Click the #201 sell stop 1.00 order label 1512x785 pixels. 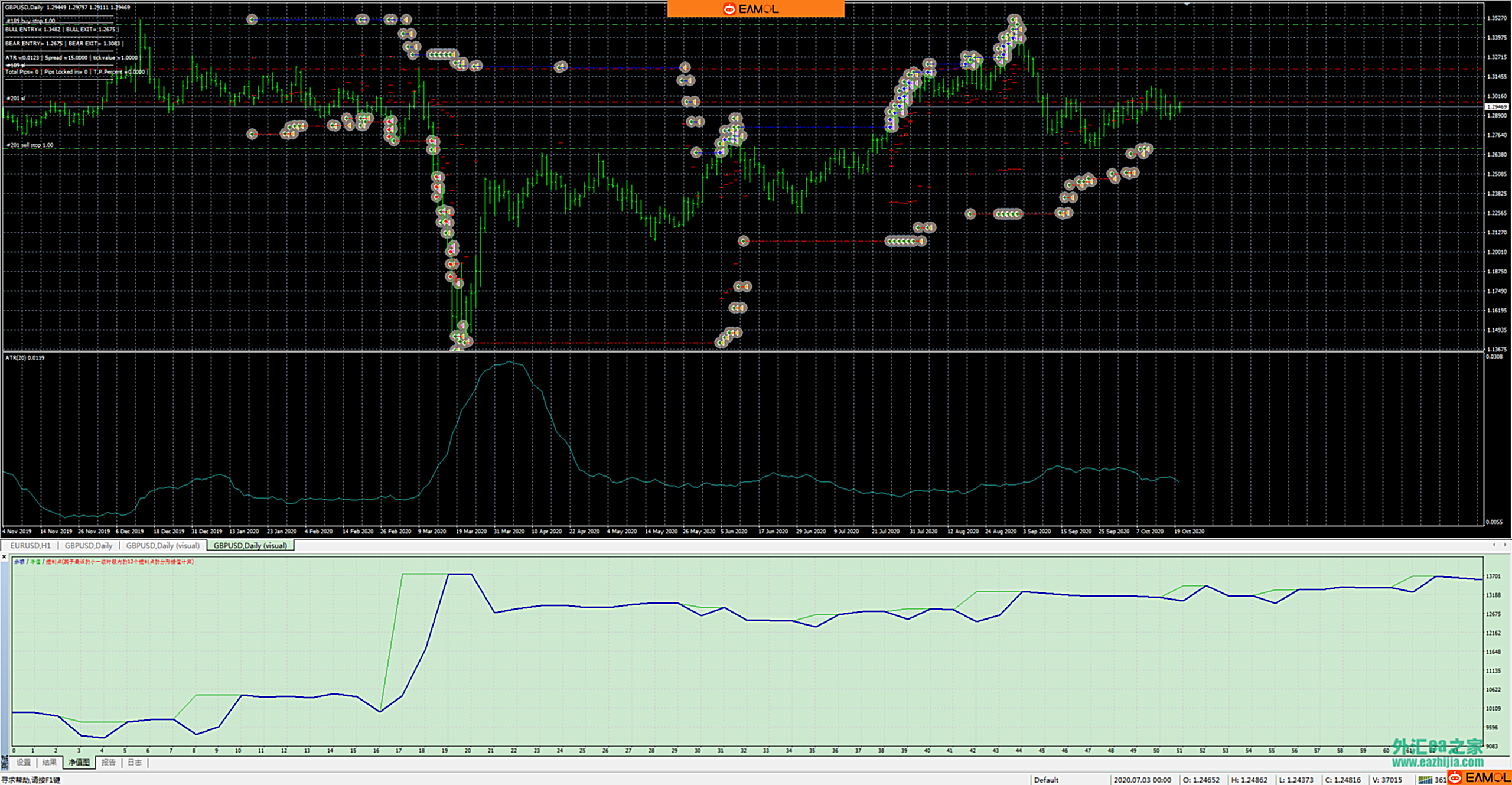[30, 145]
